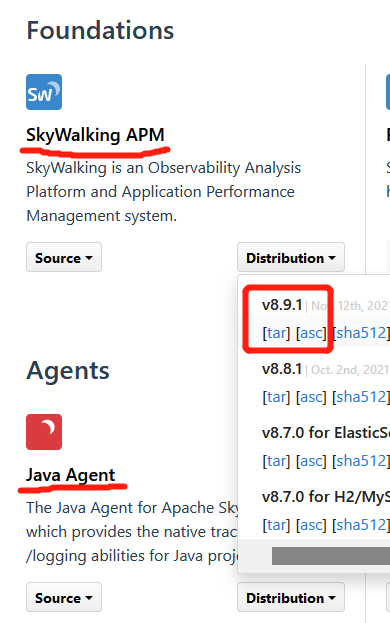Select the v8.9.1 version entry

(282, 305)
